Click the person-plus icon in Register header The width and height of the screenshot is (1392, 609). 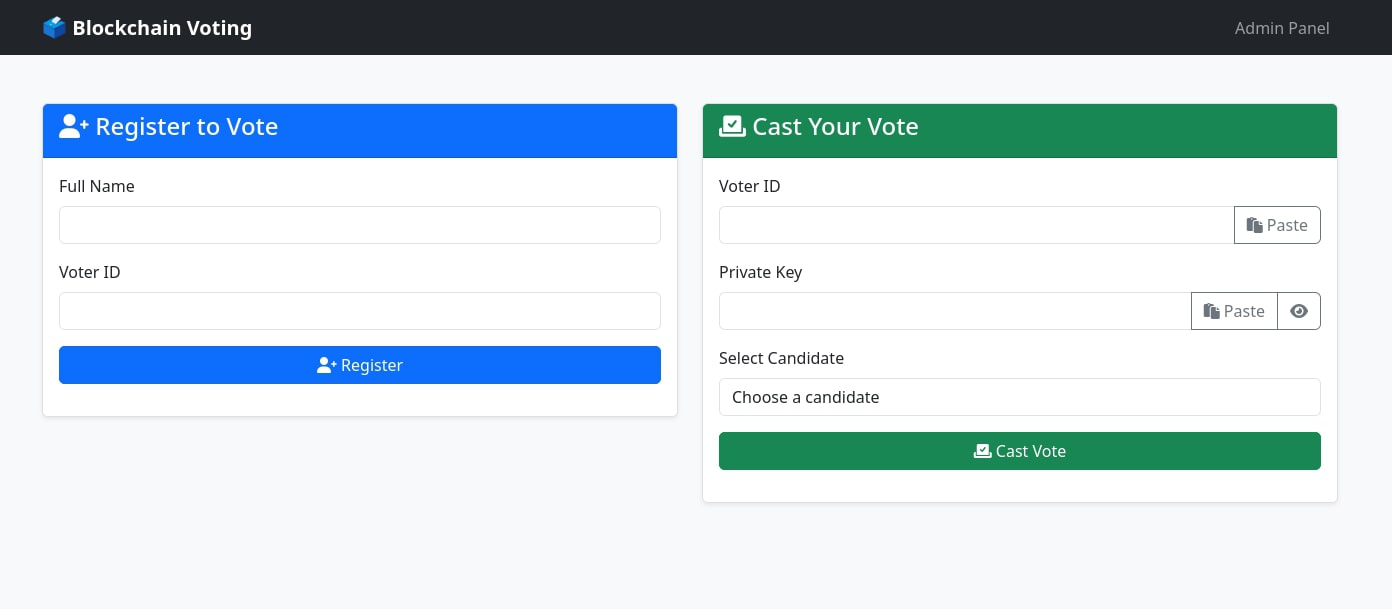[73, 125]
